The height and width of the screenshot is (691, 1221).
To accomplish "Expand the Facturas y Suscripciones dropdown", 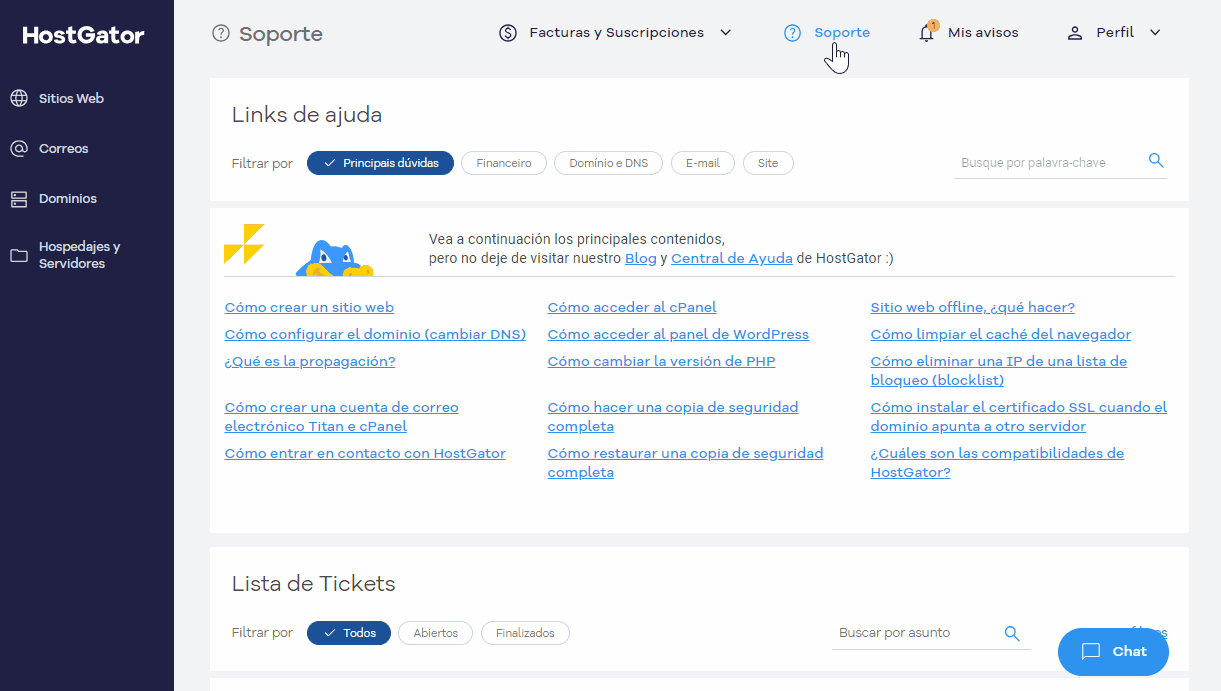I will point(614,32).
